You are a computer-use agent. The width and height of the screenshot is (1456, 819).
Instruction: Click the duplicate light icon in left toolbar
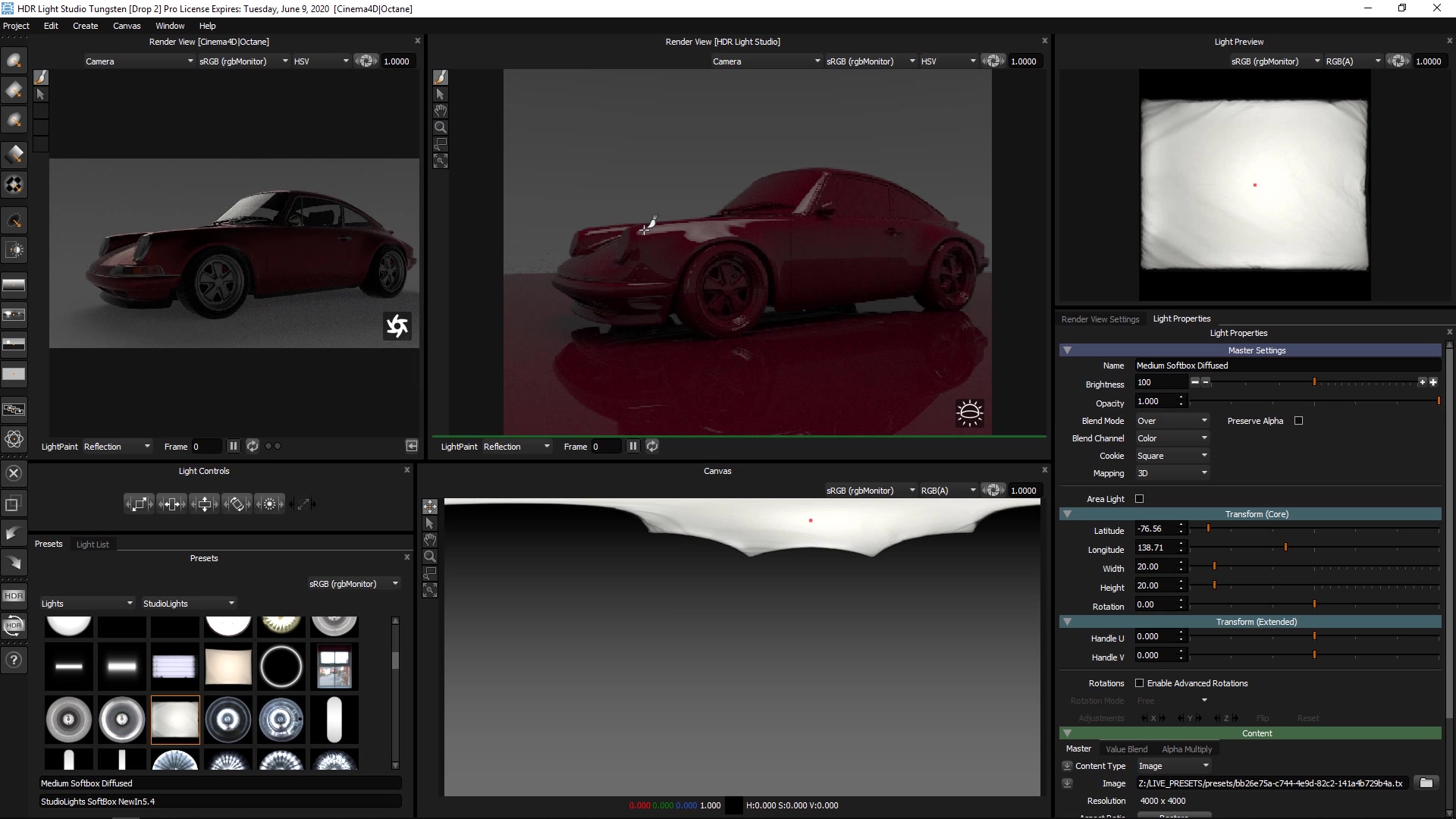[14, 504]
